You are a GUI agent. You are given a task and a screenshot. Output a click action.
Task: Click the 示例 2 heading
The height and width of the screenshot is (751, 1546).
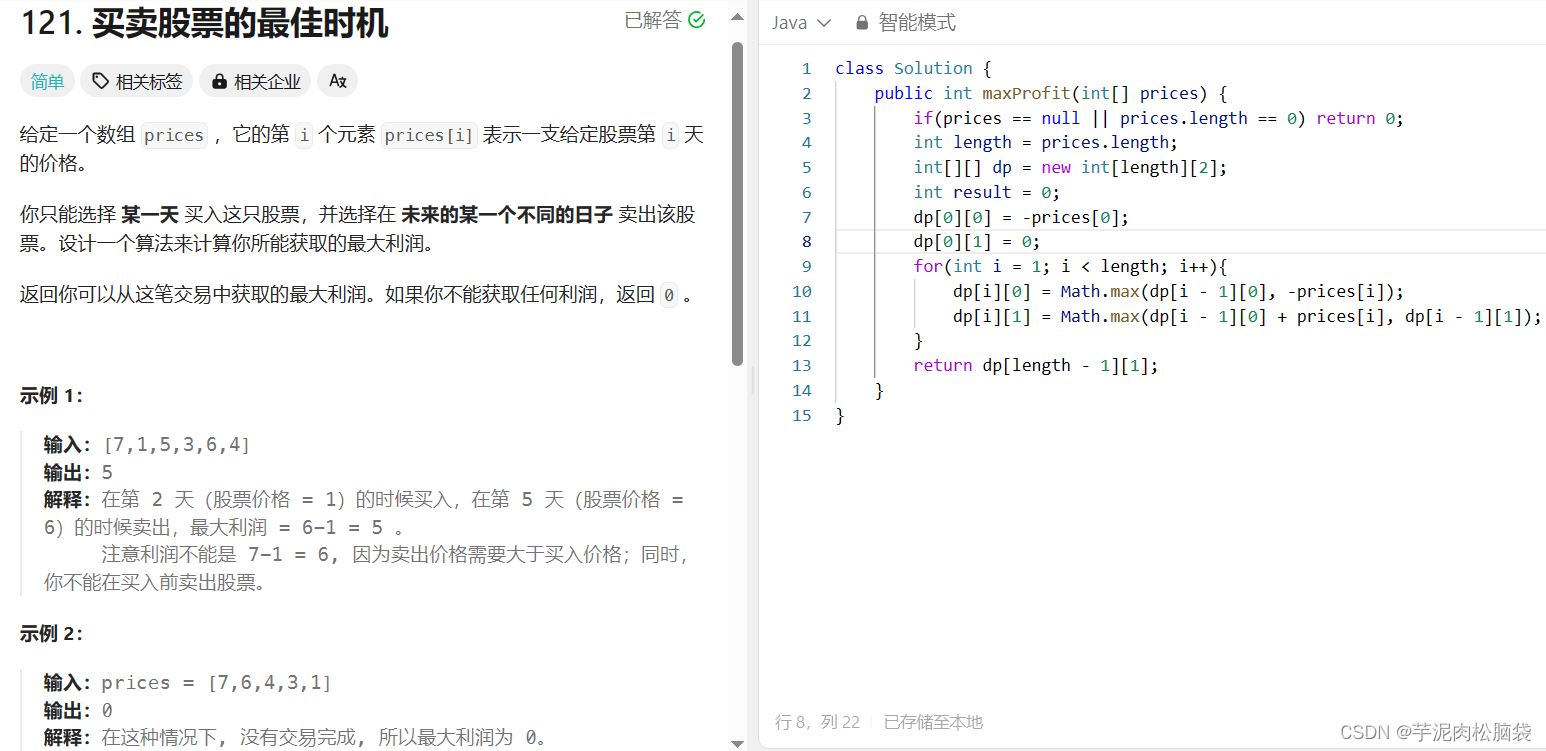click(52, 633)
